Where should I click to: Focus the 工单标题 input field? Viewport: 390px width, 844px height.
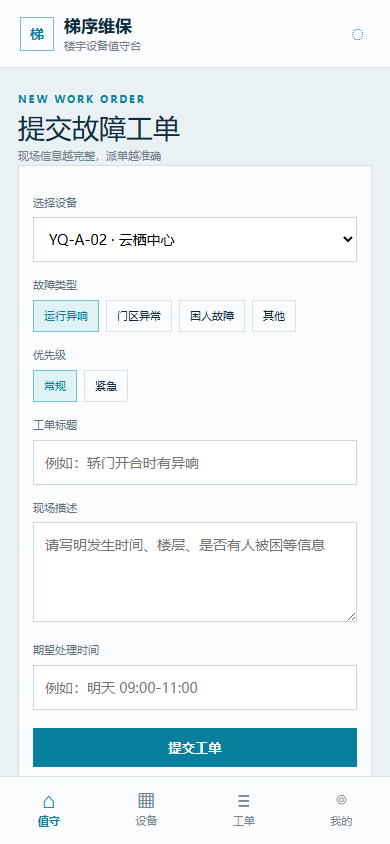[x=195, y=462]
